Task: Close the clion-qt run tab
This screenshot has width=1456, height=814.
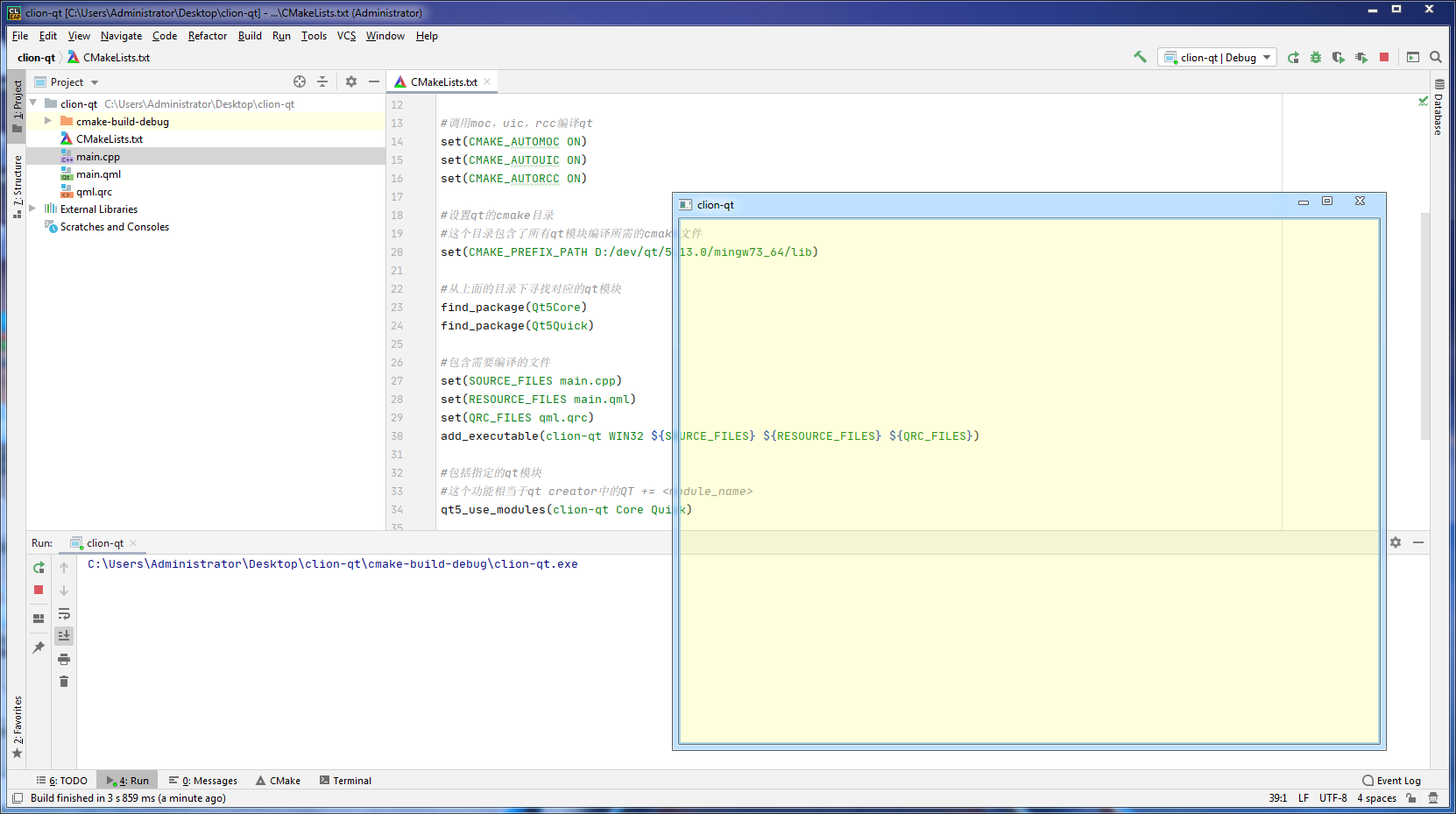Action: coord(133,543)
